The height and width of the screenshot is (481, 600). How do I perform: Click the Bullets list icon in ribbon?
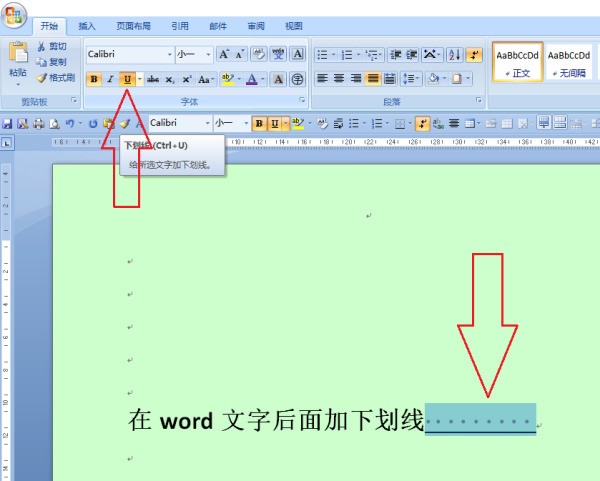[x=322, y=55]
